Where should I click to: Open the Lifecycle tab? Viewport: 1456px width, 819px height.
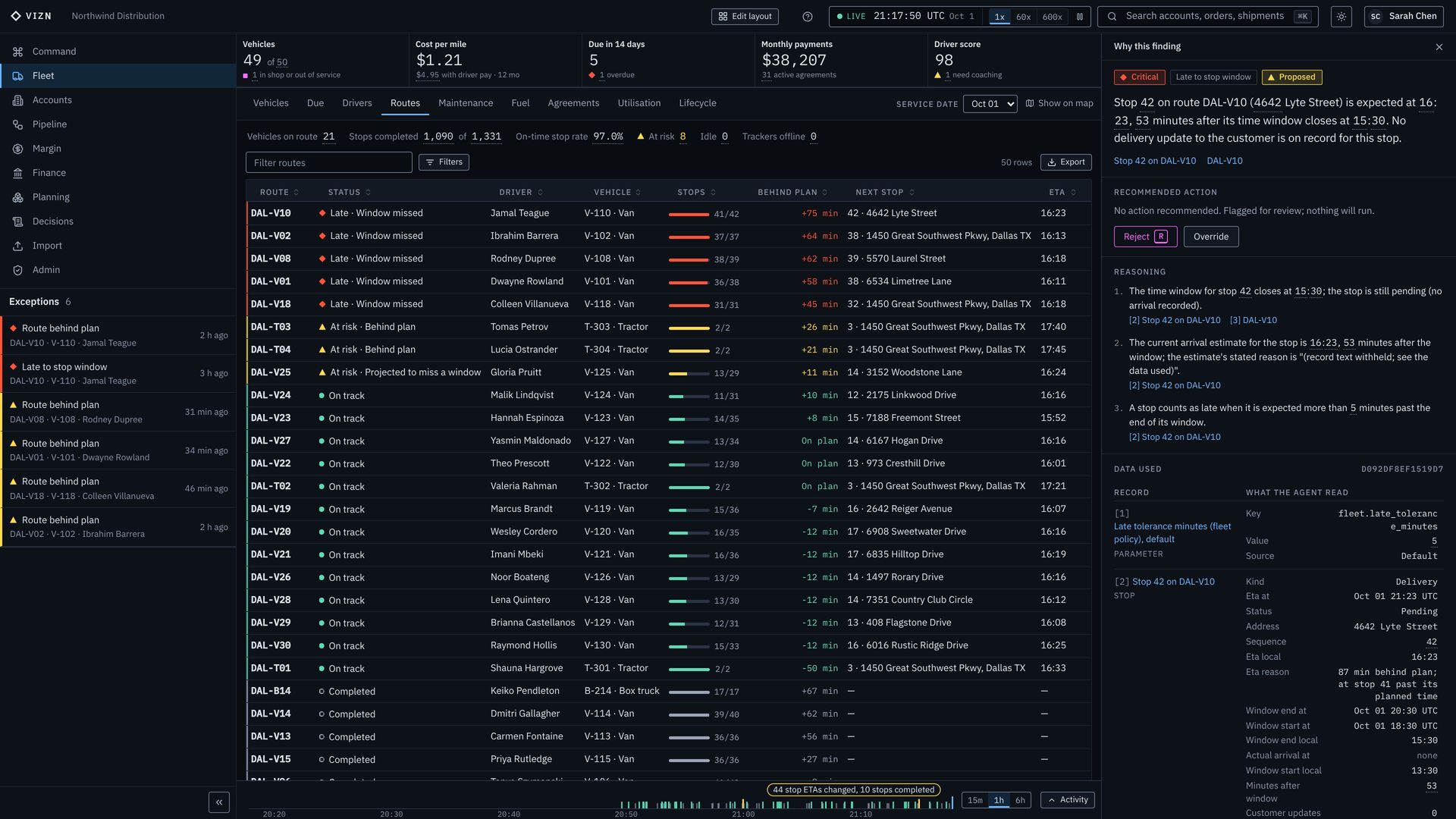pyautogui.click(x=698, y=103)
